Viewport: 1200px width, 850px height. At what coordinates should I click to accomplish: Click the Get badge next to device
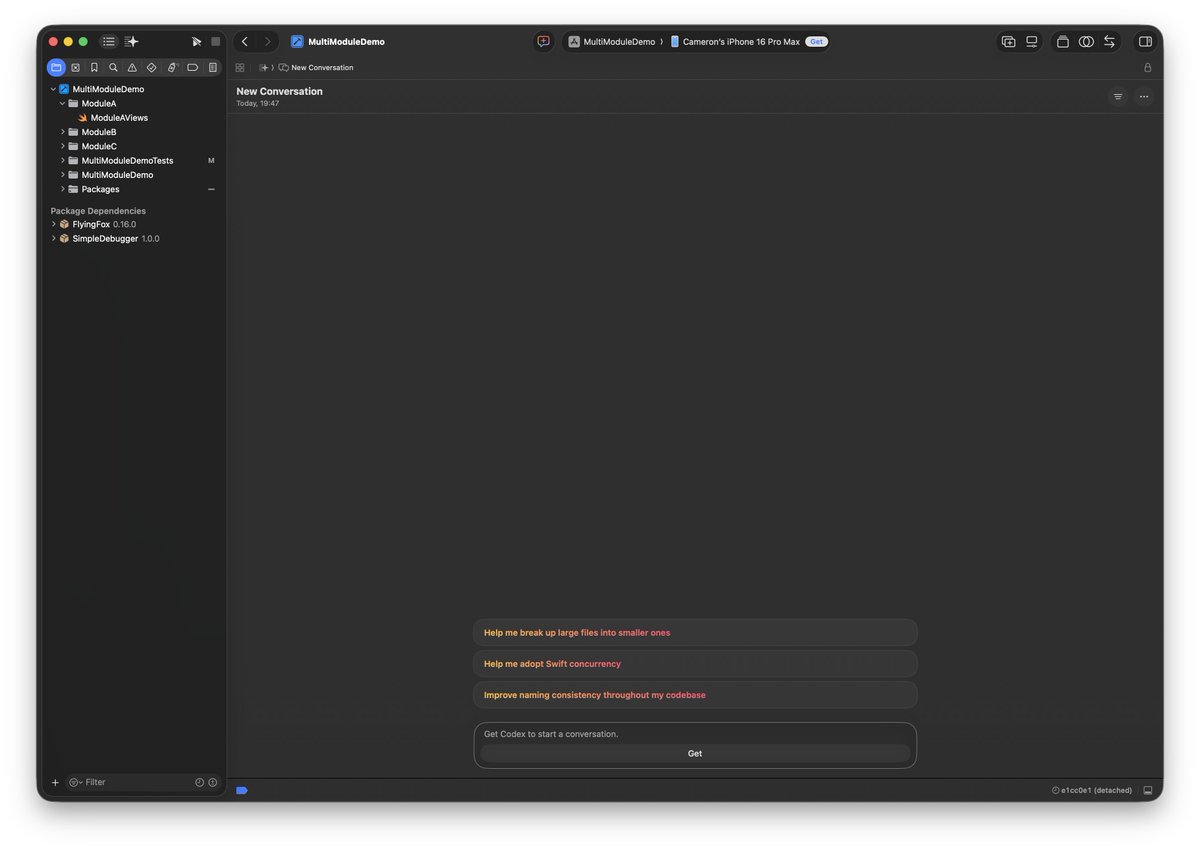click(x=816, y=42)
